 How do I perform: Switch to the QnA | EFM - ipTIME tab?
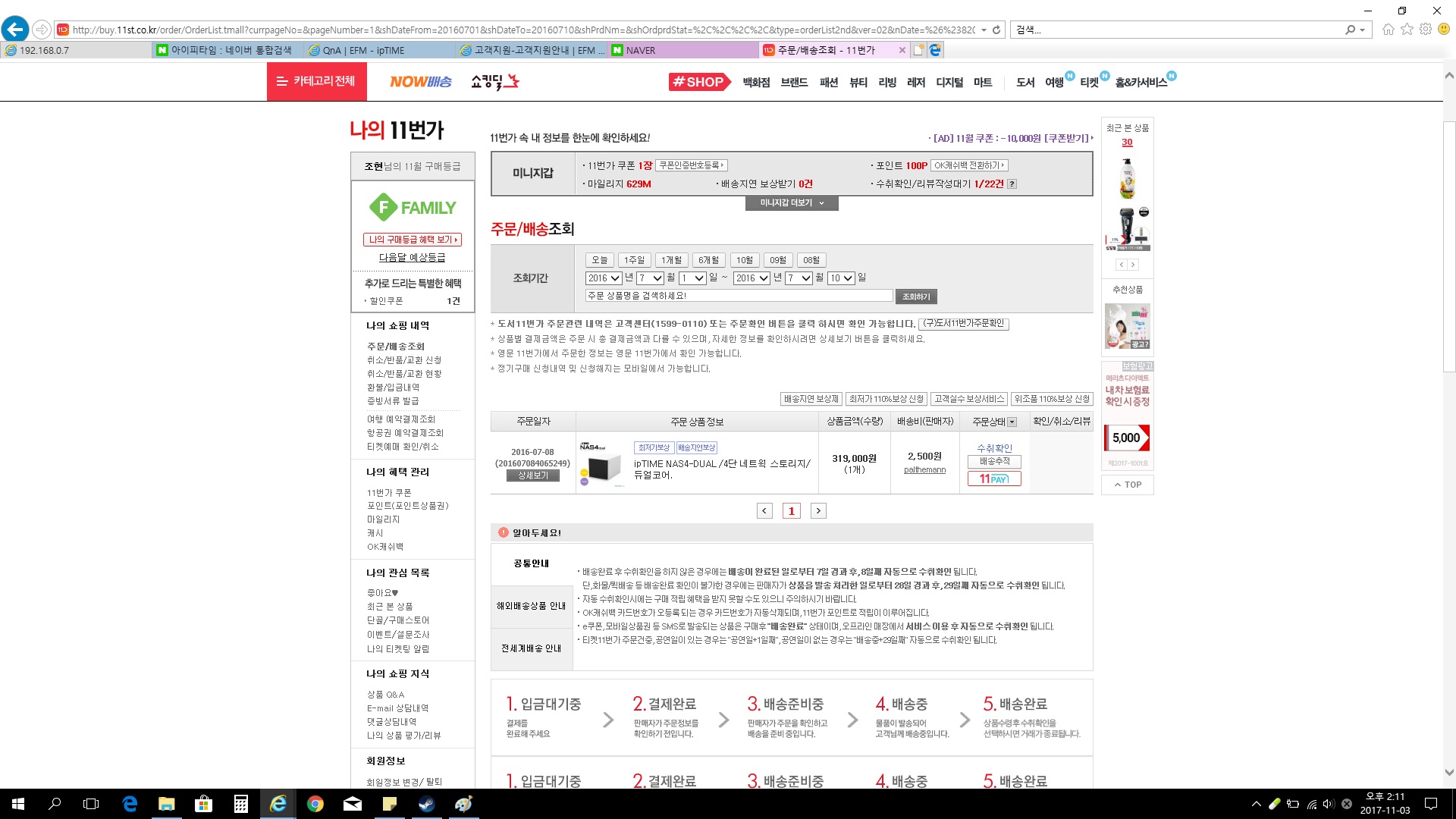tap(380, 50)
